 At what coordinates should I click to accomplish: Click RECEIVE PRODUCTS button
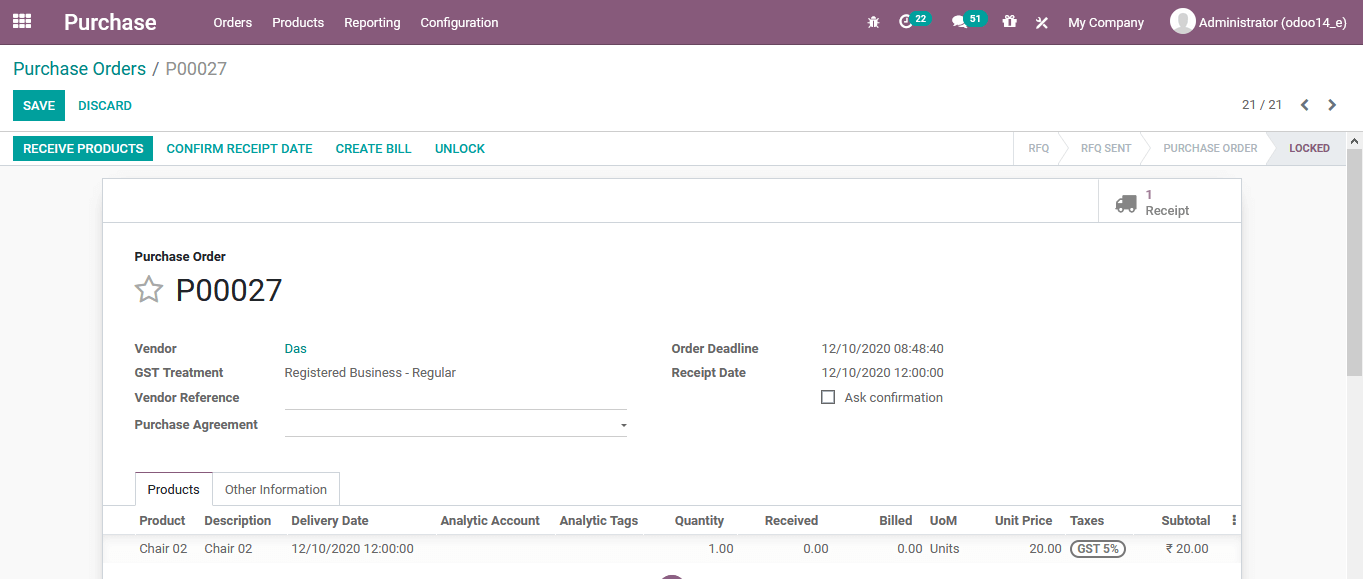[83, 148]
